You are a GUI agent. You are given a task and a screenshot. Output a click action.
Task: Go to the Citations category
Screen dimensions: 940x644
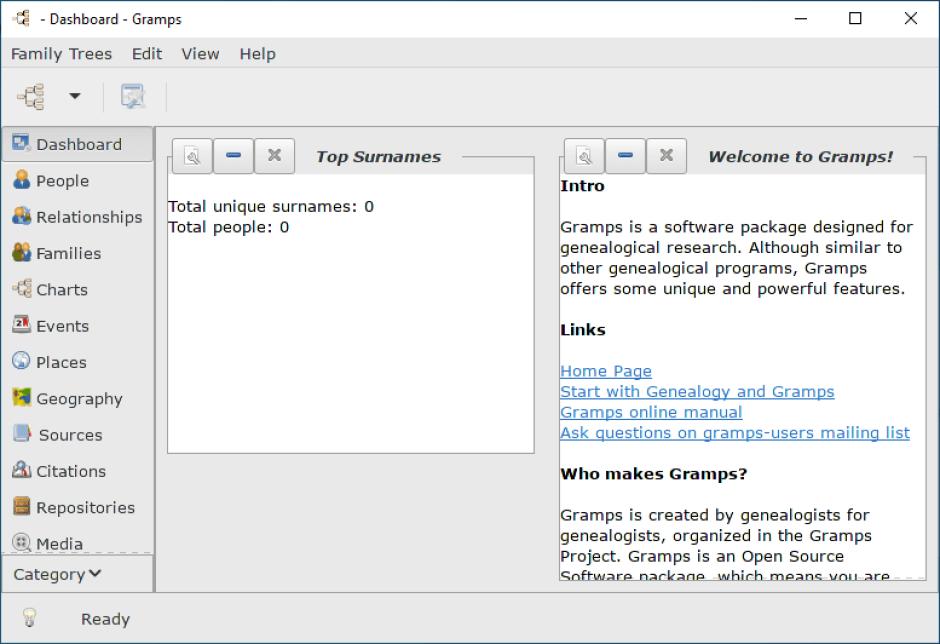pos(77,471)
